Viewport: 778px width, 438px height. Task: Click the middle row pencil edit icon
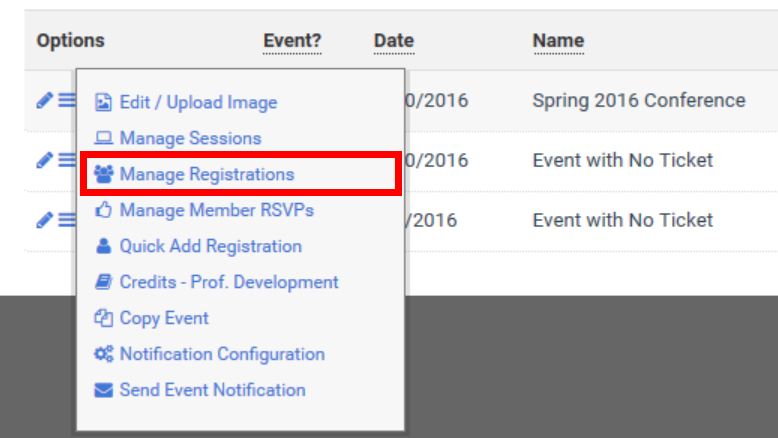tap(44, 160)
